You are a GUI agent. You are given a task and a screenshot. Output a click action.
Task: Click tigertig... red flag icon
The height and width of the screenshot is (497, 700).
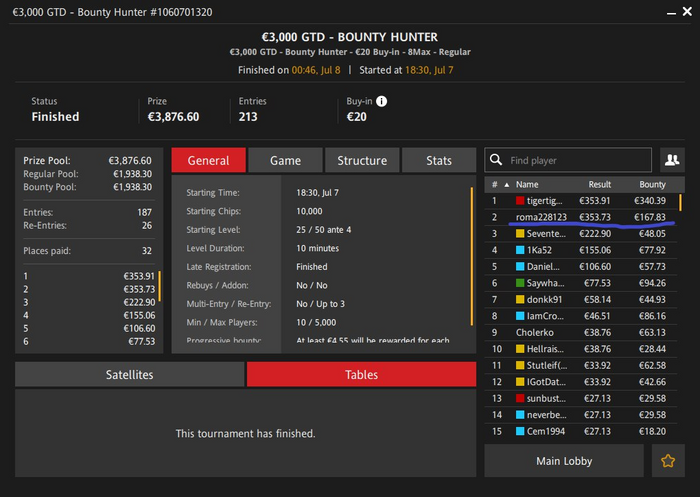(x=520, y=200)
